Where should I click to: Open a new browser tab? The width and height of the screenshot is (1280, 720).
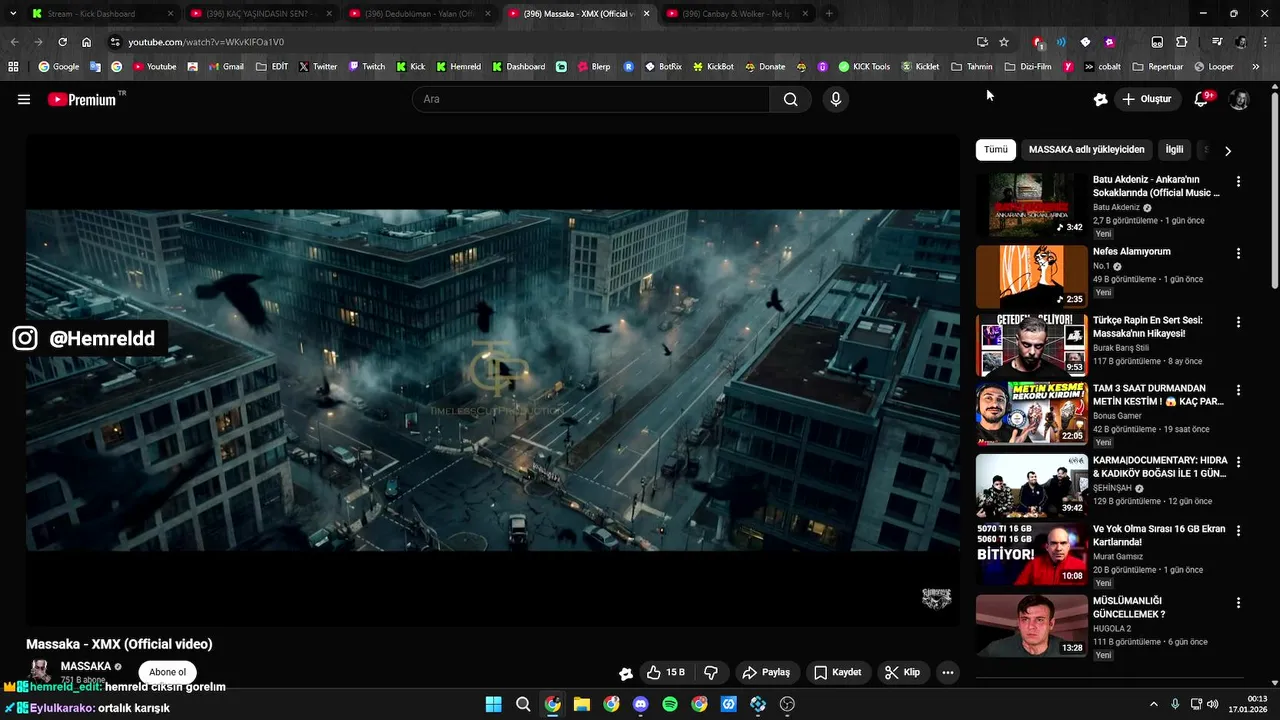tap(829, 14)
